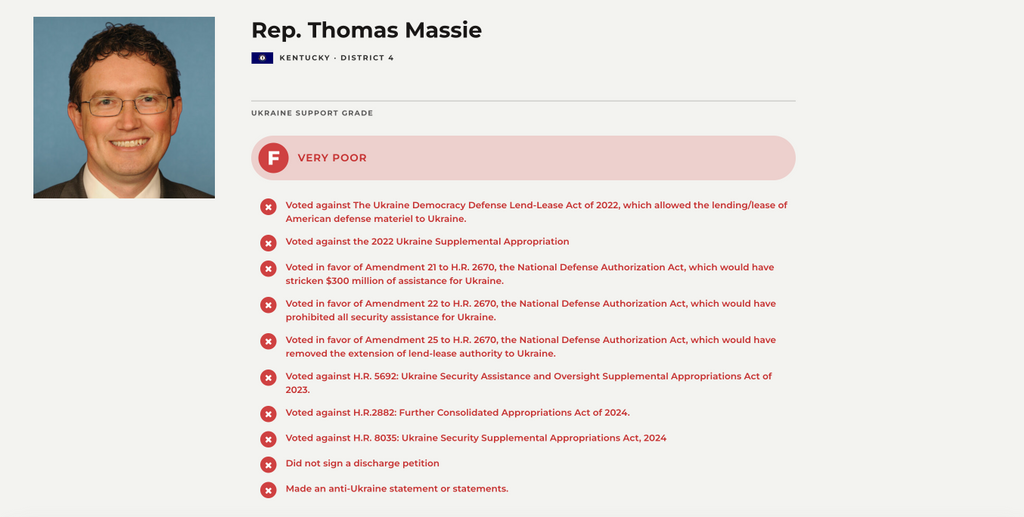Click the X icon beside anti-Ukraine statement item

[268, 490]
